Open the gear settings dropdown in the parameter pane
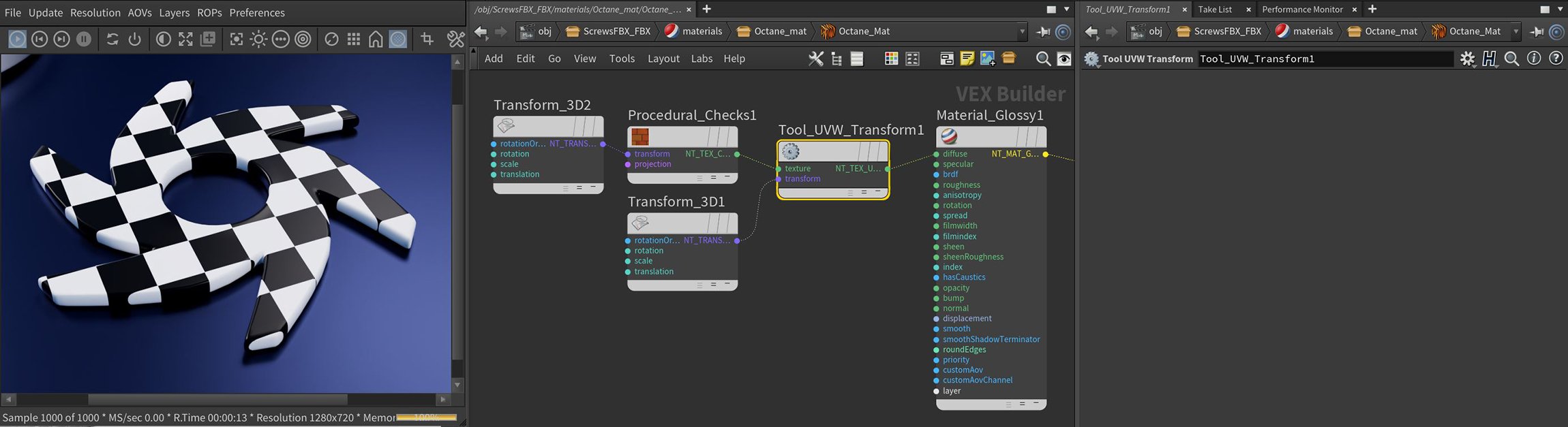Image resolution: width=1568 pixels, height=427 pixels. [1467, 59]
